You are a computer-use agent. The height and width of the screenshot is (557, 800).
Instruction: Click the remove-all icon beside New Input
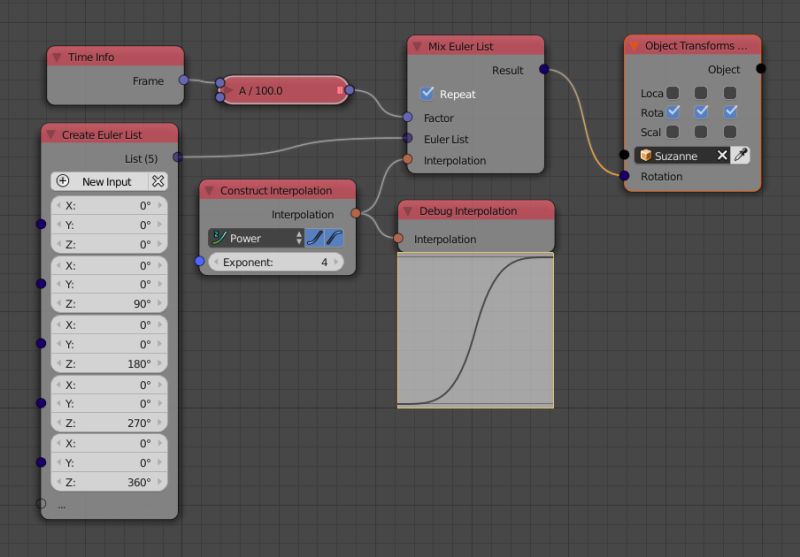(158, 181)
